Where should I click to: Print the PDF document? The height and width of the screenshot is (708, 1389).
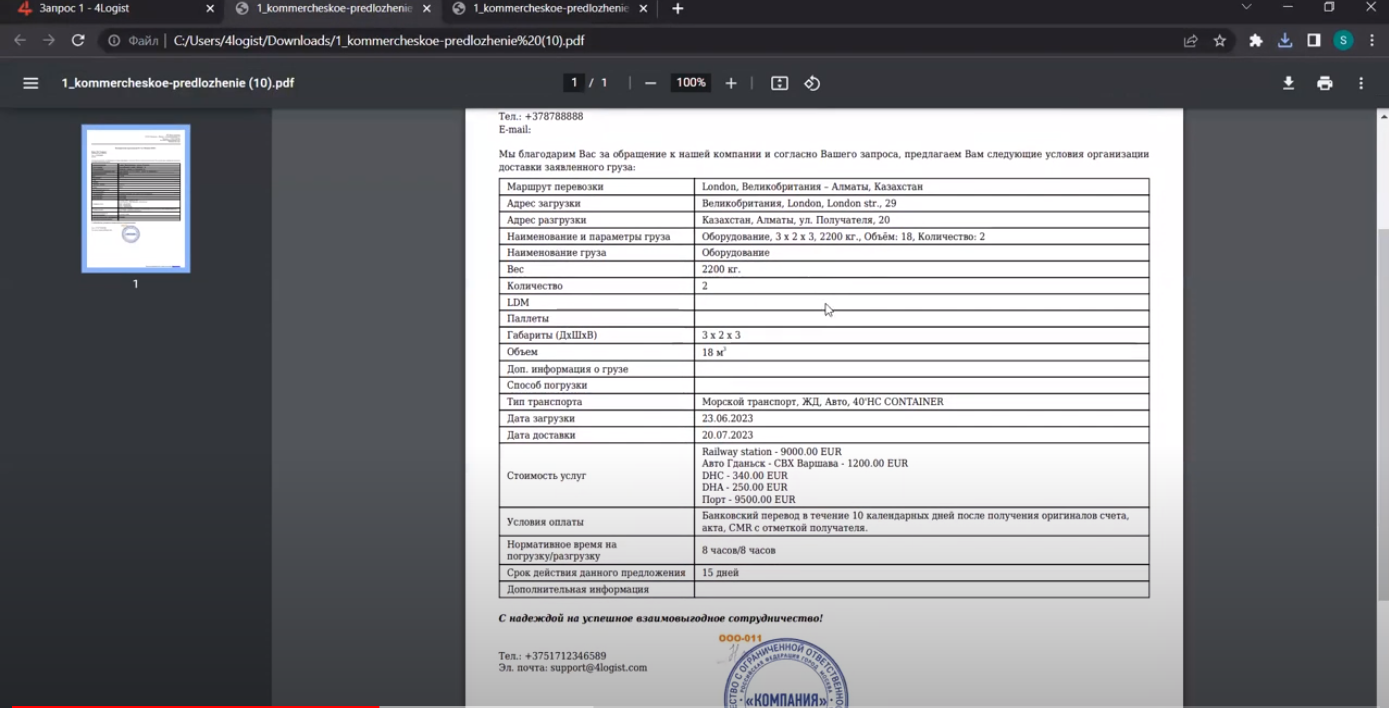(1325, 83)
